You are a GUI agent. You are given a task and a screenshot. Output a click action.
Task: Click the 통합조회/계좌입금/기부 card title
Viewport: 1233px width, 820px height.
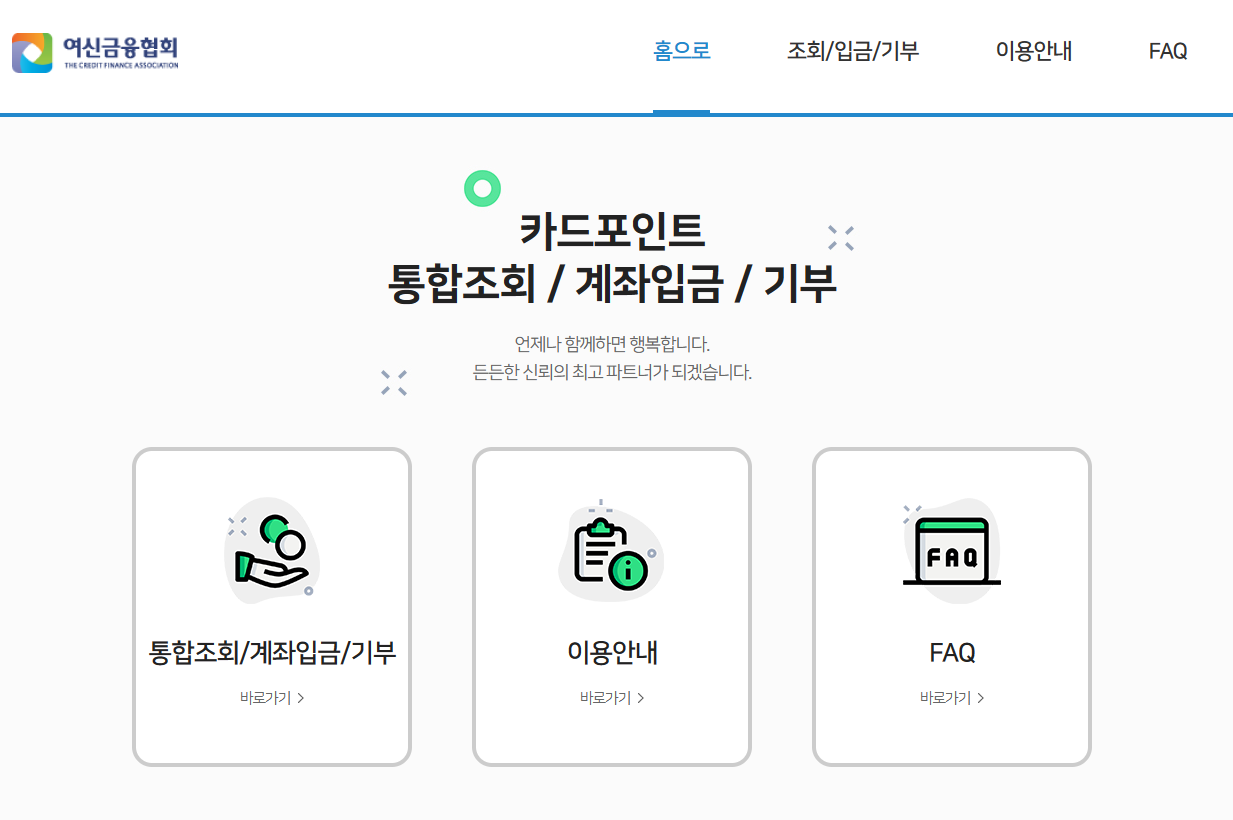(271, 652)
